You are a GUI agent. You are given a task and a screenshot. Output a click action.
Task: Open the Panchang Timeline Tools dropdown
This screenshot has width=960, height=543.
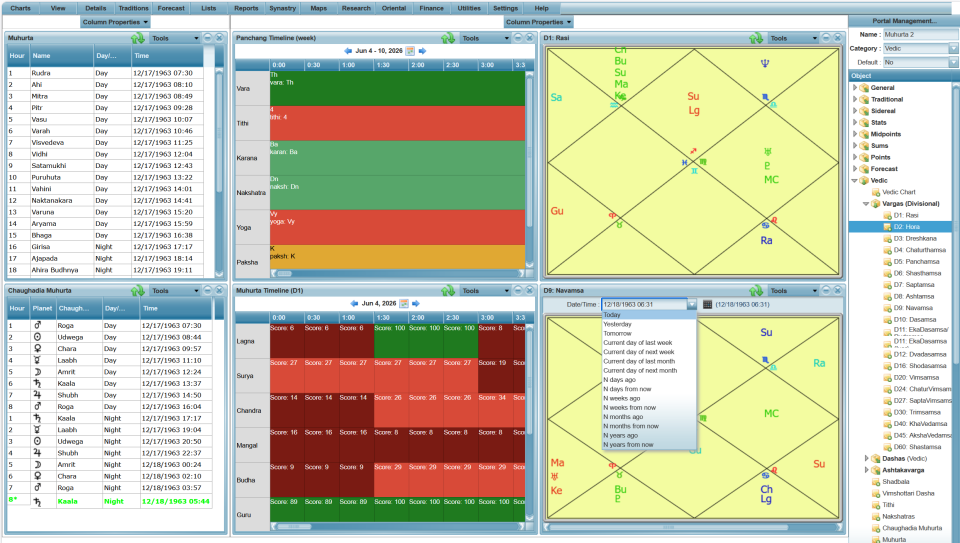(485, 38)
